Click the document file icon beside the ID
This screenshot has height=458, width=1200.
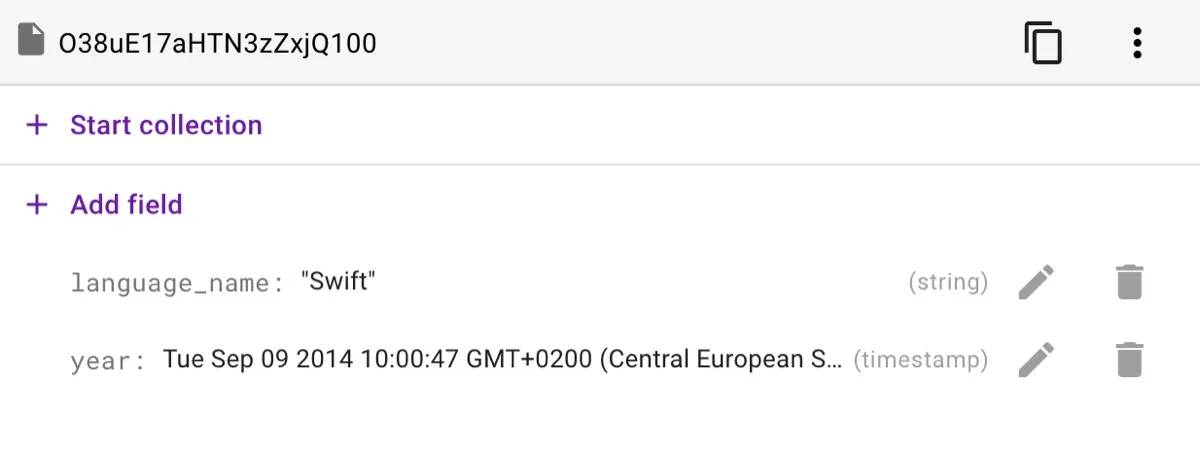click(x=32, y=42)
